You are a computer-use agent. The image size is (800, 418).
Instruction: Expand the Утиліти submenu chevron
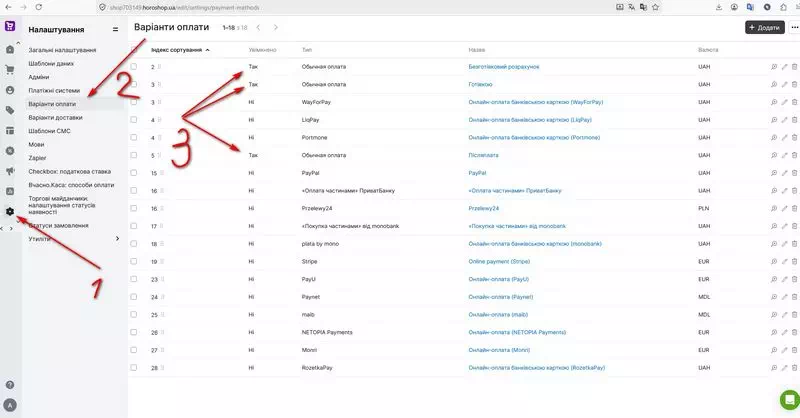117,238
